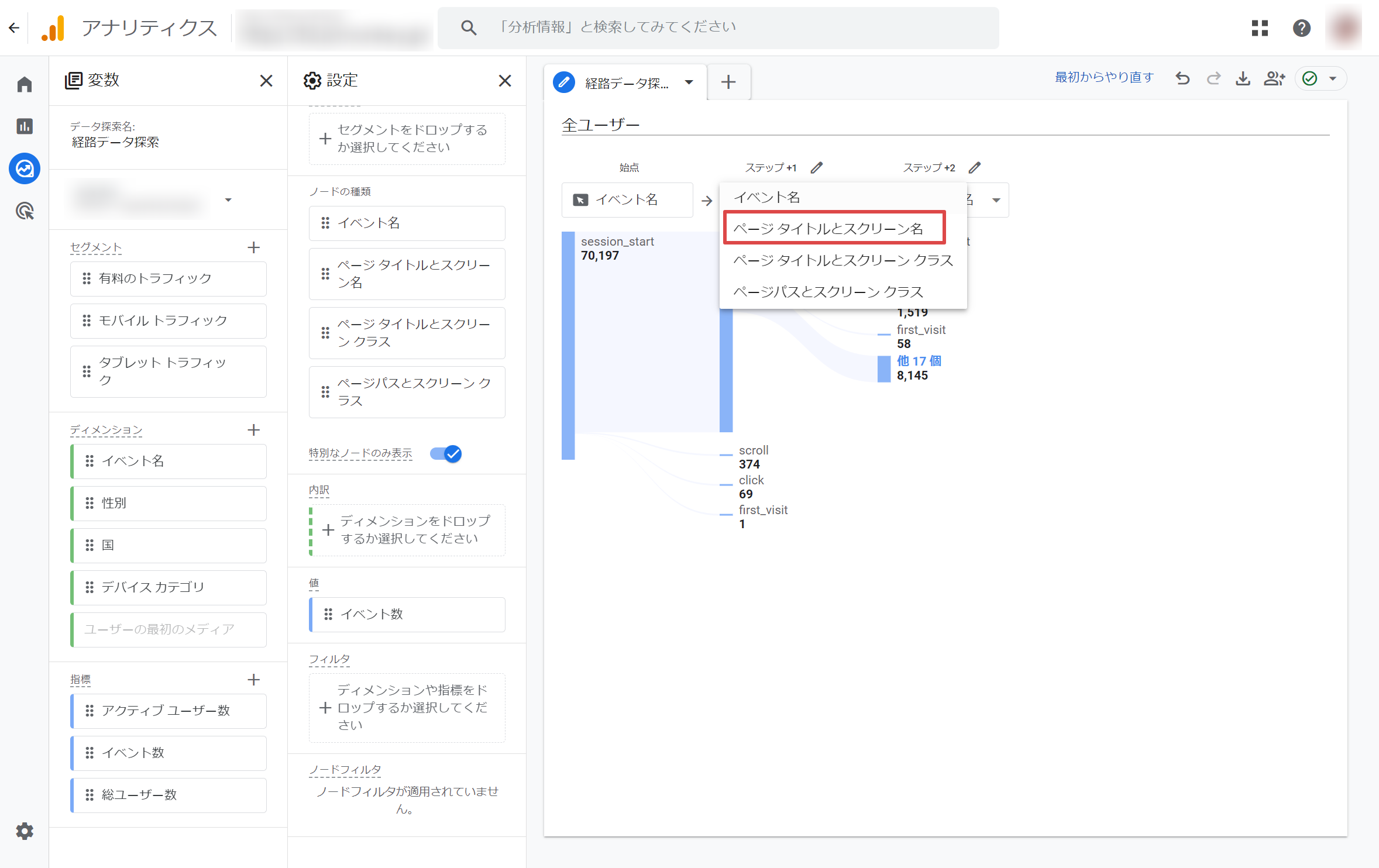Click the フィルタ drop zone
This screenshot has width=1379, height=868.
407,707
